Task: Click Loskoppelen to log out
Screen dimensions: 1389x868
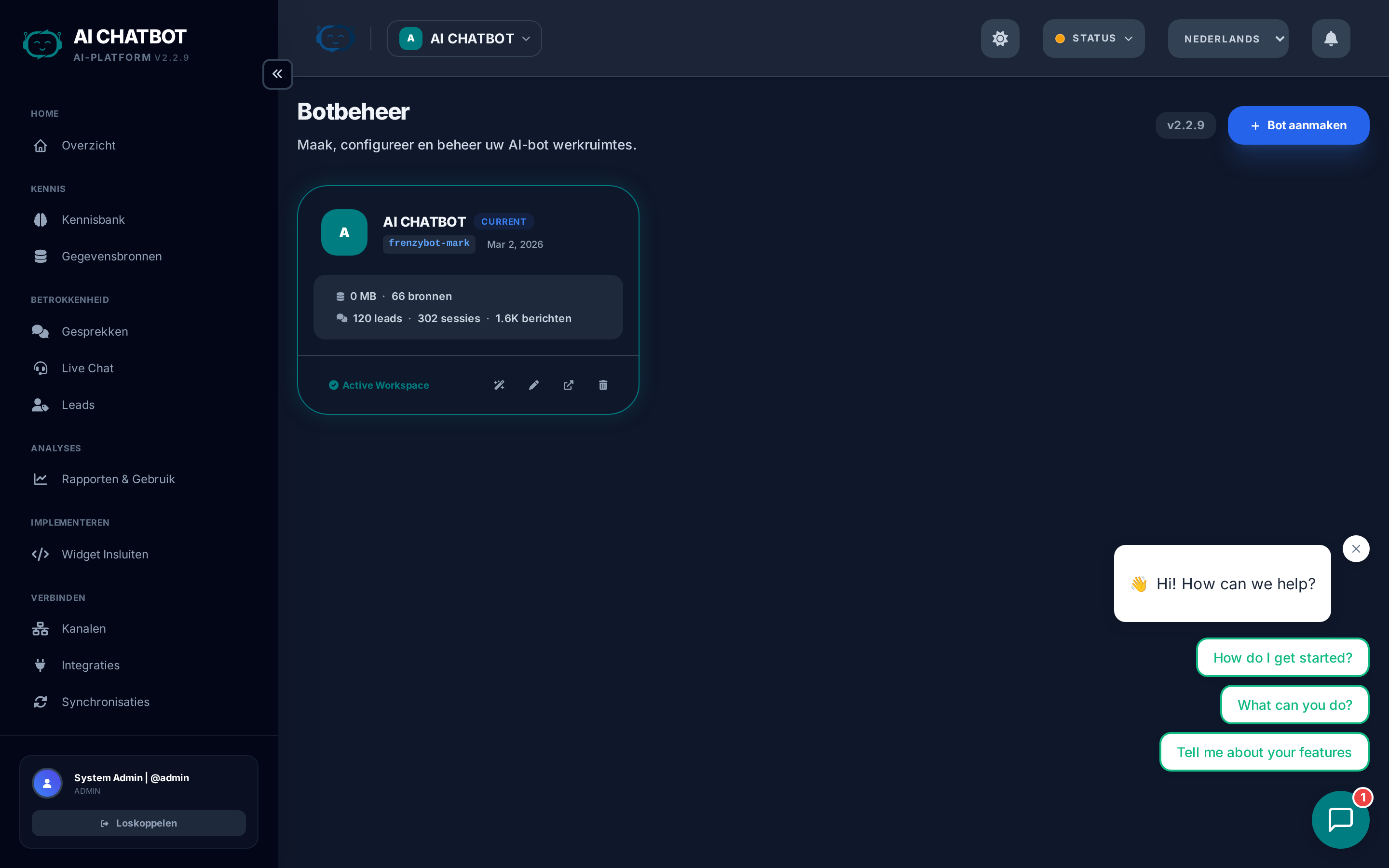Action: 138,823
